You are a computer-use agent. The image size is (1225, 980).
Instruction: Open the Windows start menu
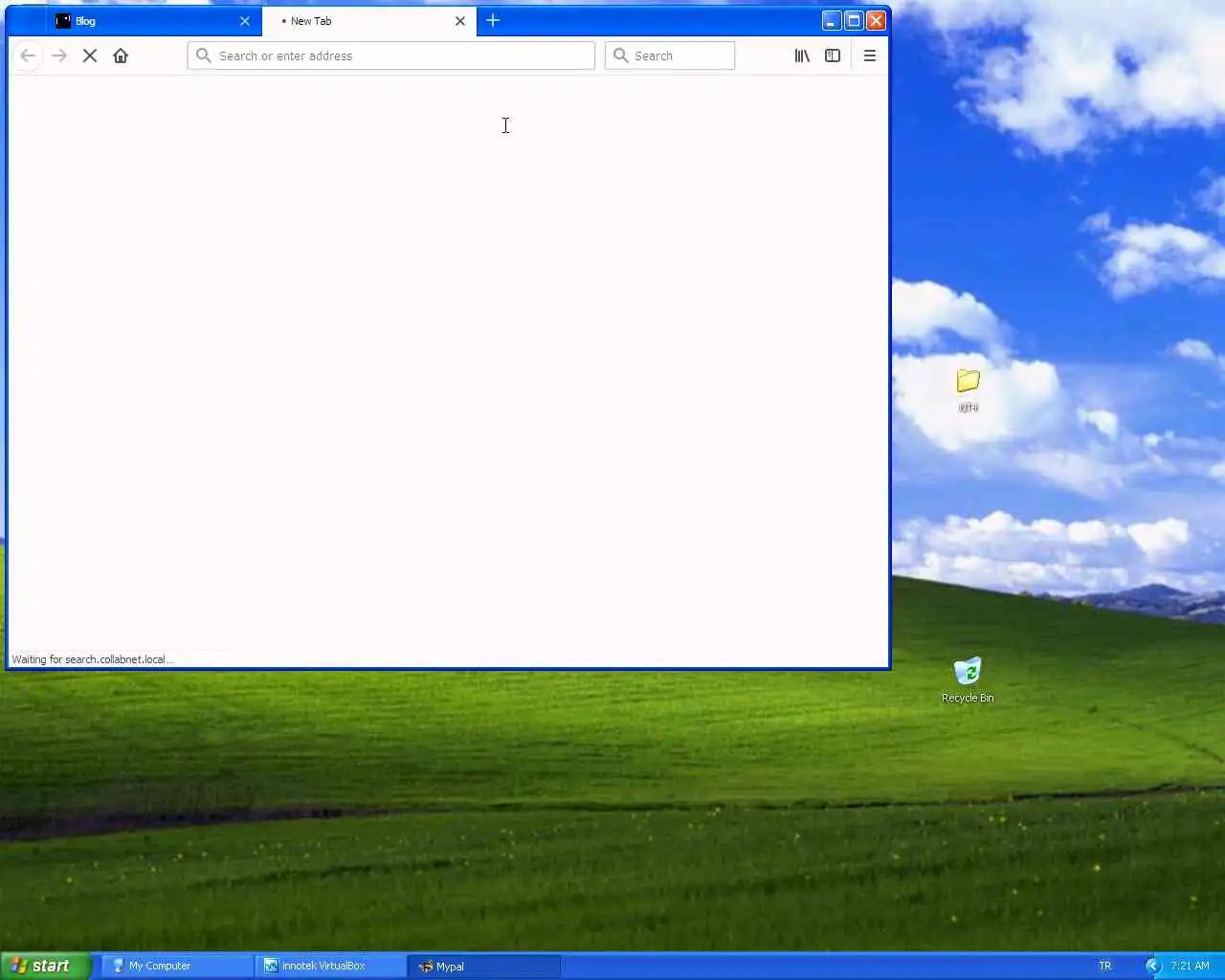(x=46, y=966)
